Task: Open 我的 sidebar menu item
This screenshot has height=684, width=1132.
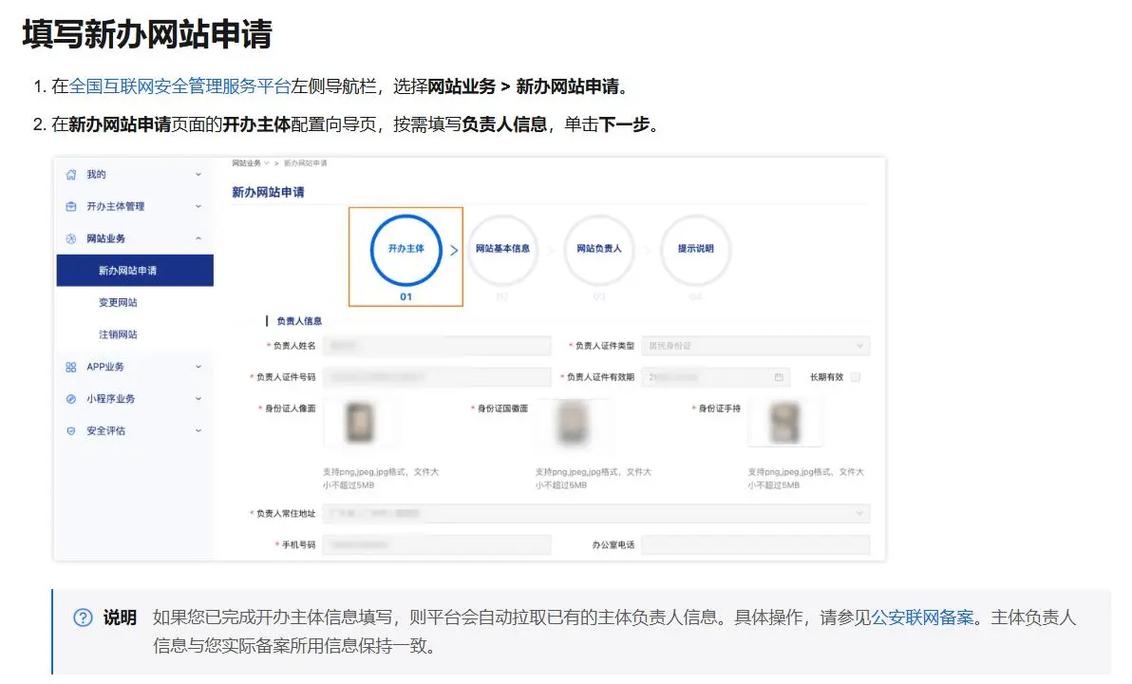Action: [96, 175]
